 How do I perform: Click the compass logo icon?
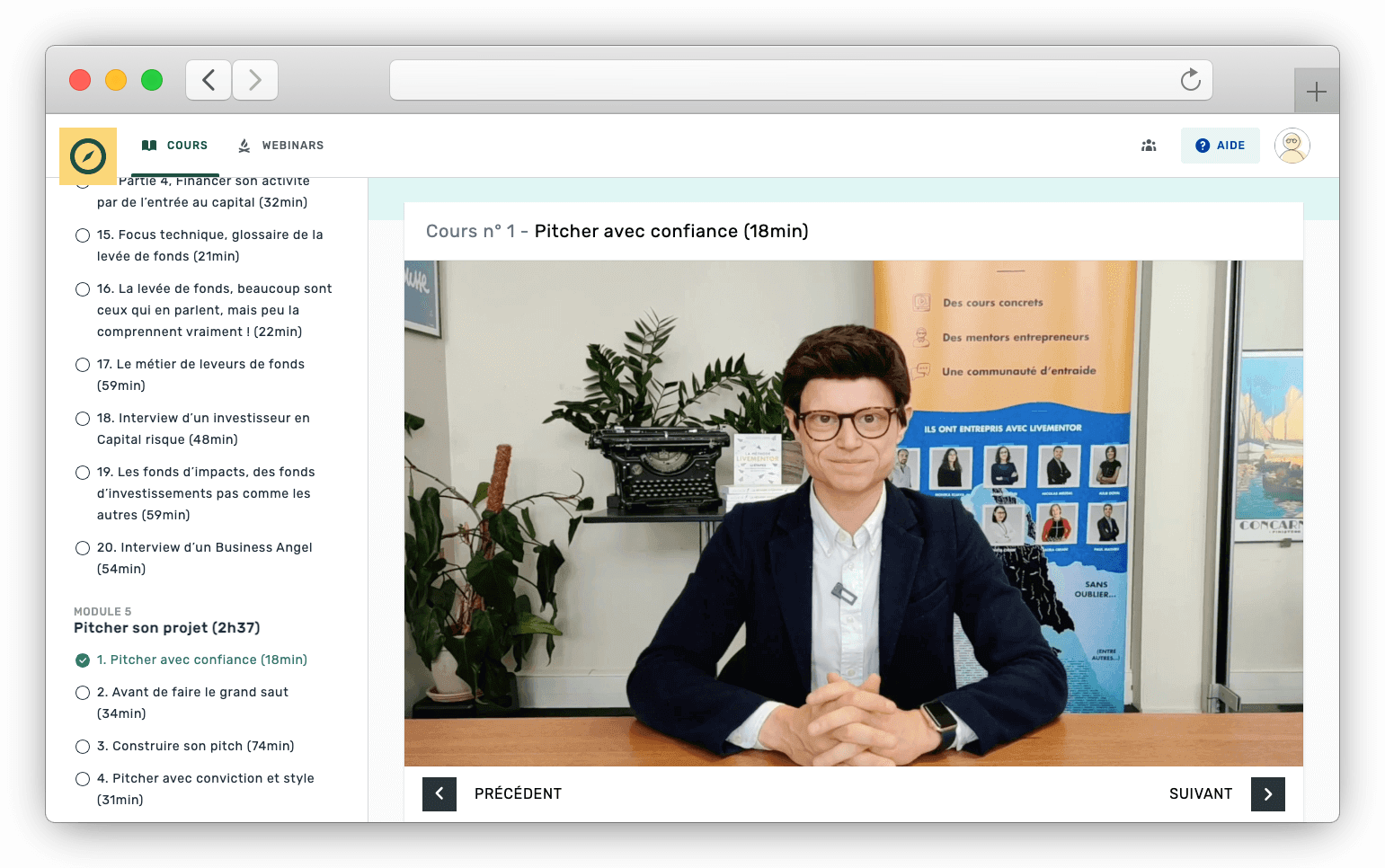pyautogui.click(x=88, y=156)
